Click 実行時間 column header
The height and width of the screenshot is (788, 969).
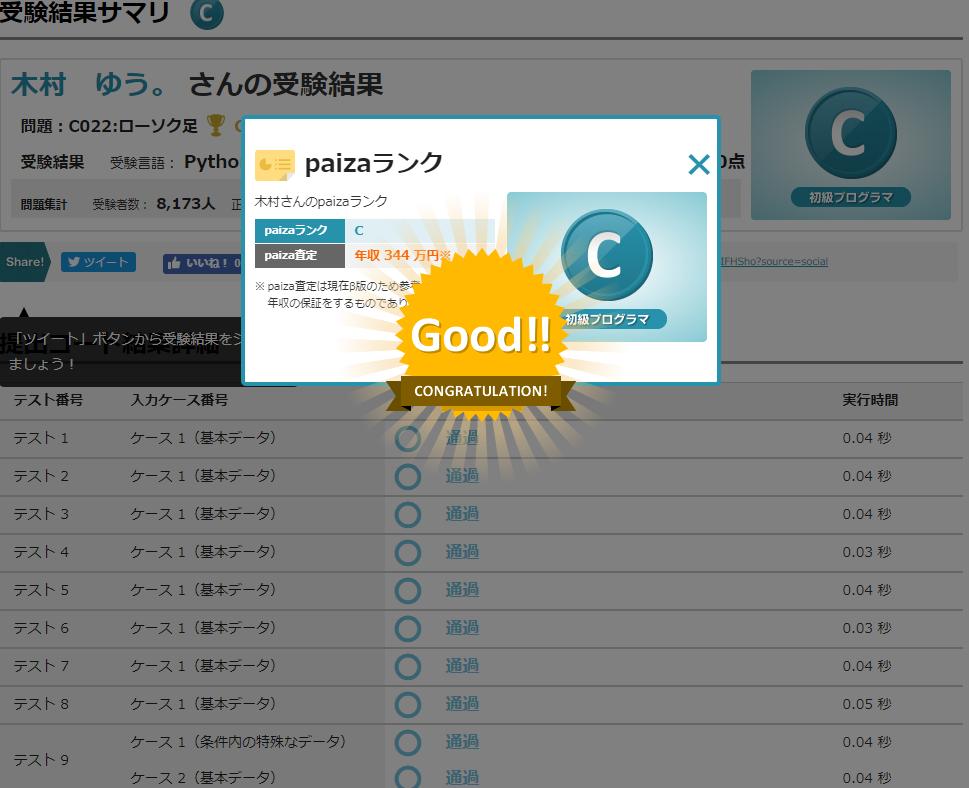click(870, 400)
